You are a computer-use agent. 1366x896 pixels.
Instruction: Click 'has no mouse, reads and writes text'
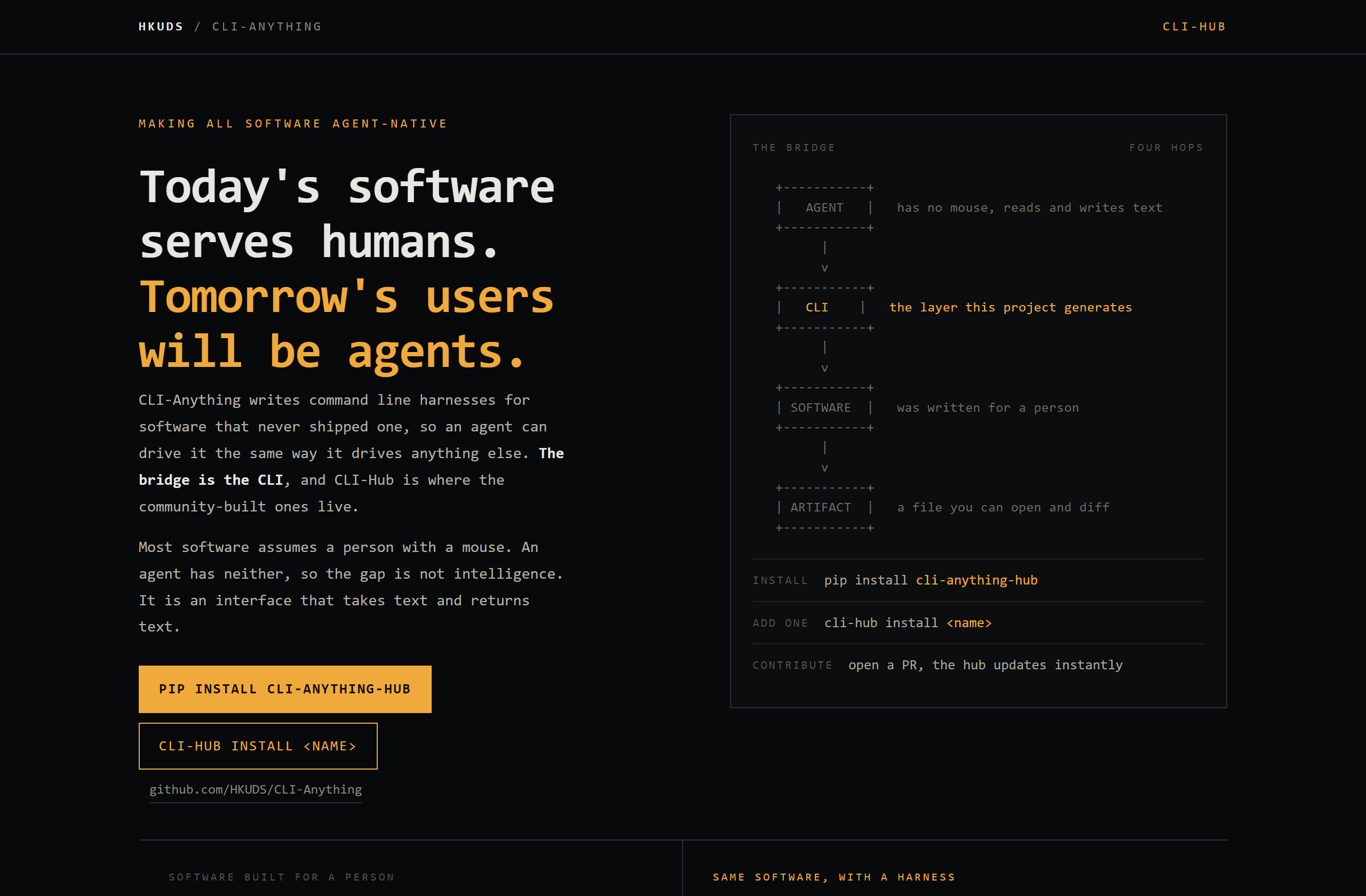1030,207
